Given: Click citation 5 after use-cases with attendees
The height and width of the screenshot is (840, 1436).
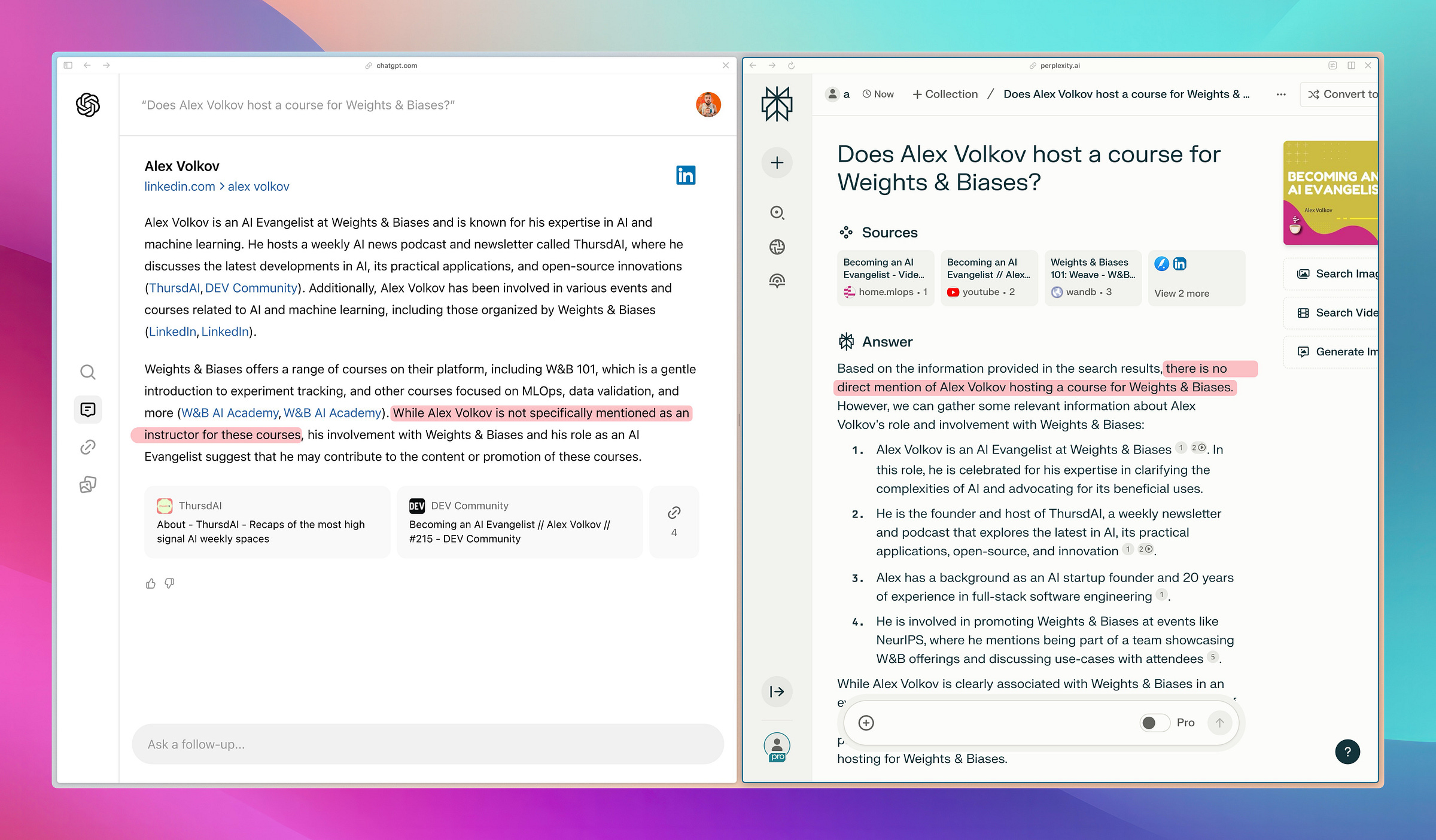Looking at the screenshot, I should click(x=1213, y=657).
